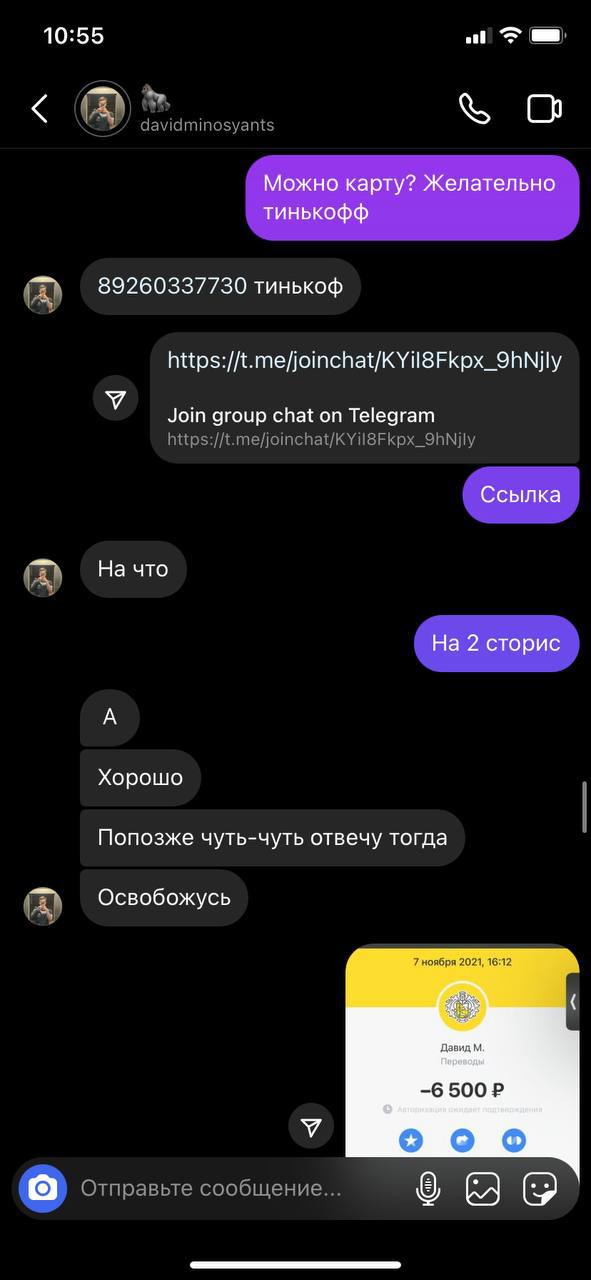This screenshot has width=591, height=1280.
Task: Open the blue camera button in the message bar
Action: tap(43, 1188)
